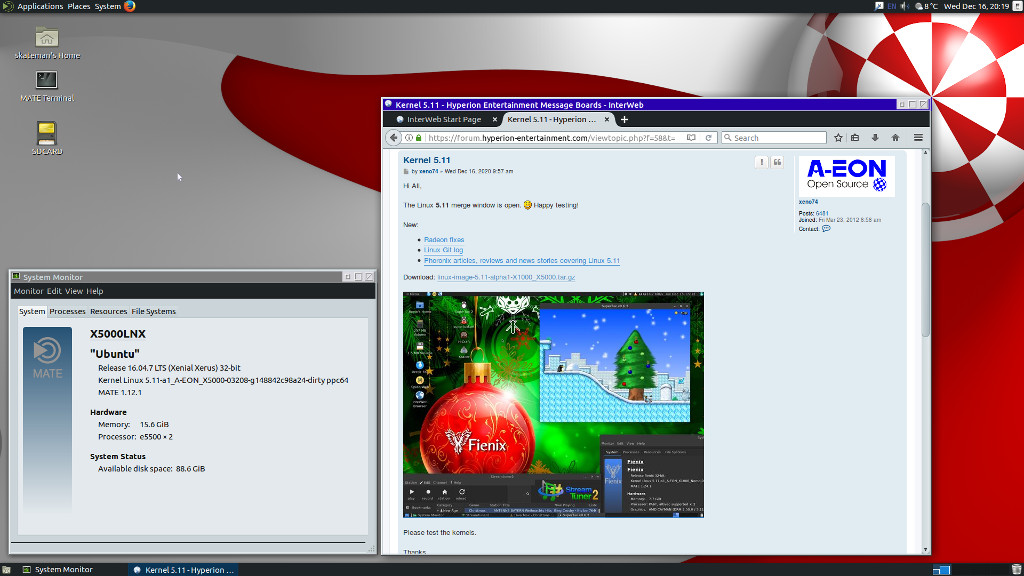Screen dimensions: 1024x576
Task: Open the network applet in the top panel
Action: [879, 6]
